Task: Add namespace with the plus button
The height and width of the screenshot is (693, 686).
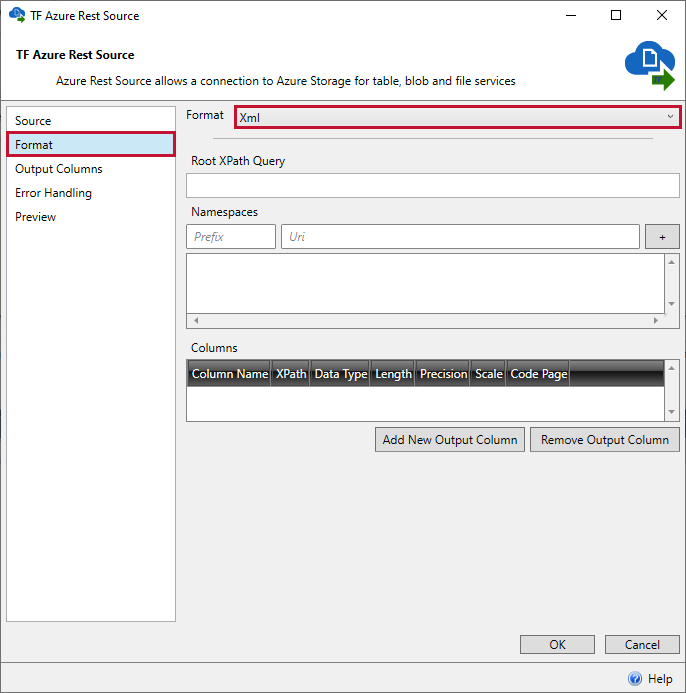Action: (x=662, y=237)
